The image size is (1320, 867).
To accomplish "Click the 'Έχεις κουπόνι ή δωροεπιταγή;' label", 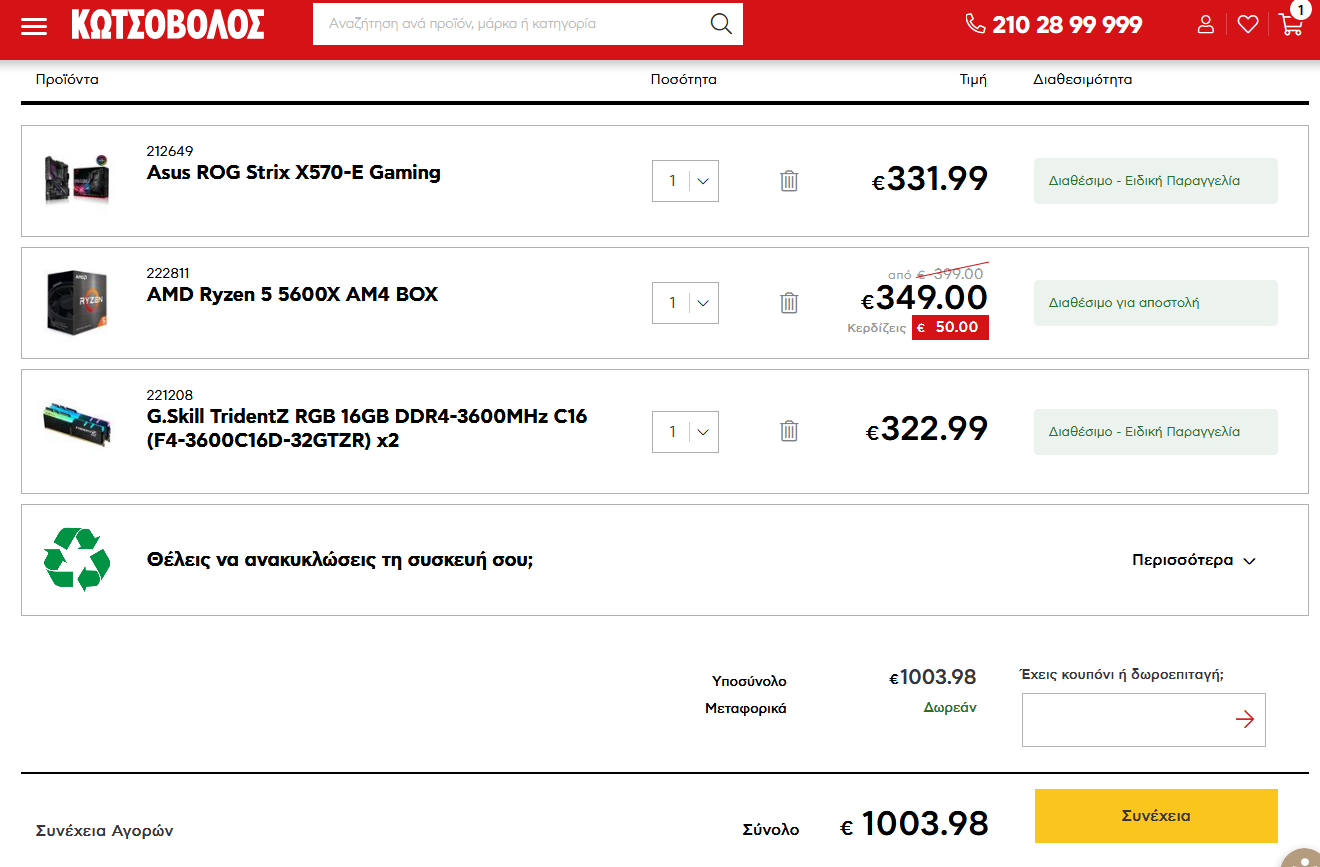I will [1122, 674].
